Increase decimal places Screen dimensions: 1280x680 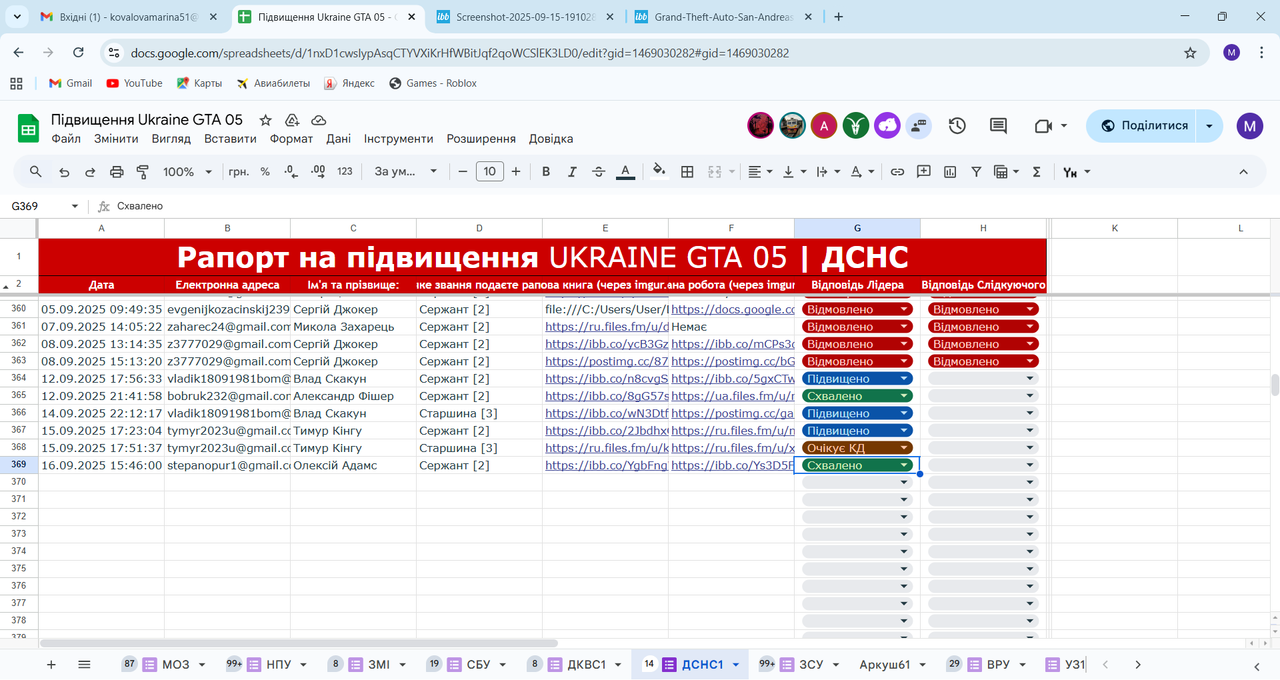click(318, 172)
